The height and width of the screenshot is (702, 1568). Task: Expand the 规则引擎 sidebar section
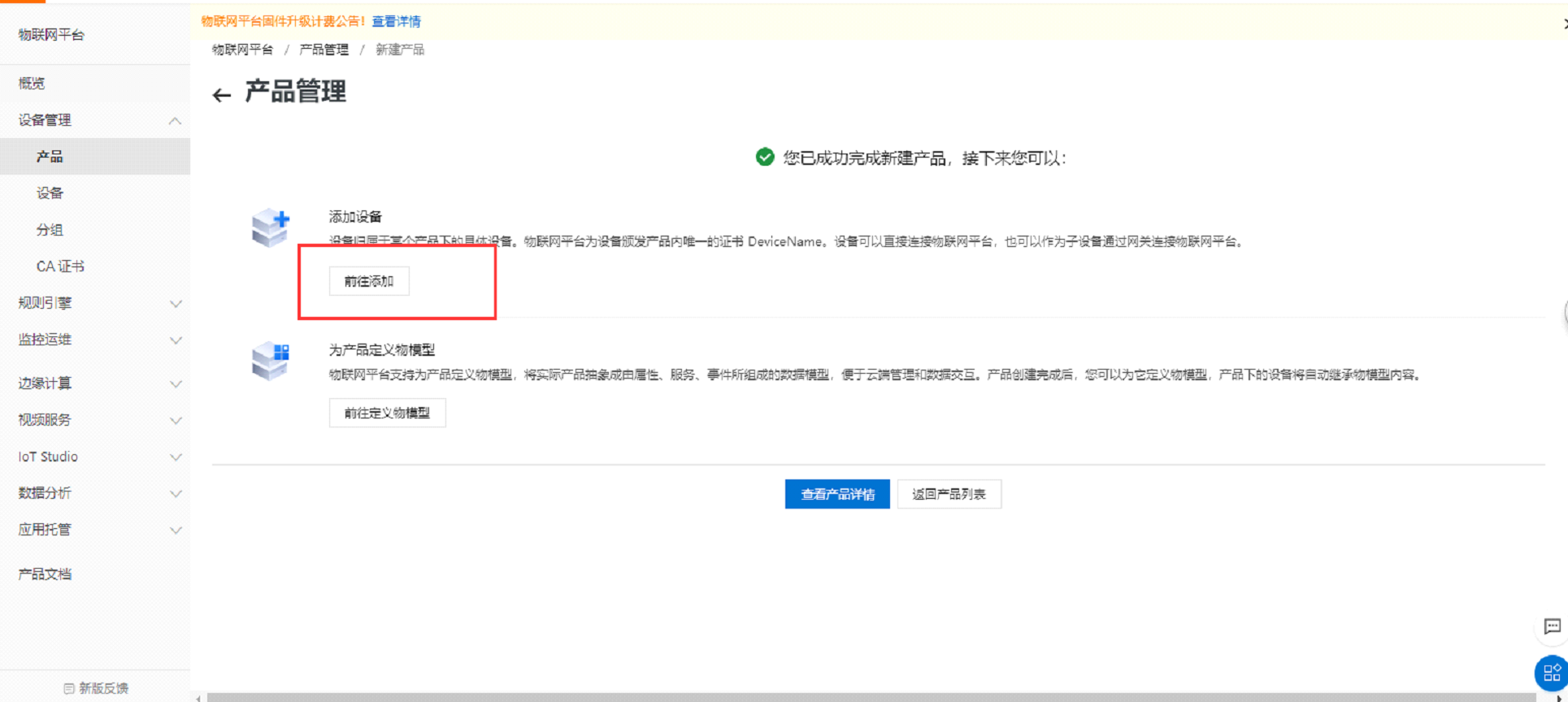point(175,304)
